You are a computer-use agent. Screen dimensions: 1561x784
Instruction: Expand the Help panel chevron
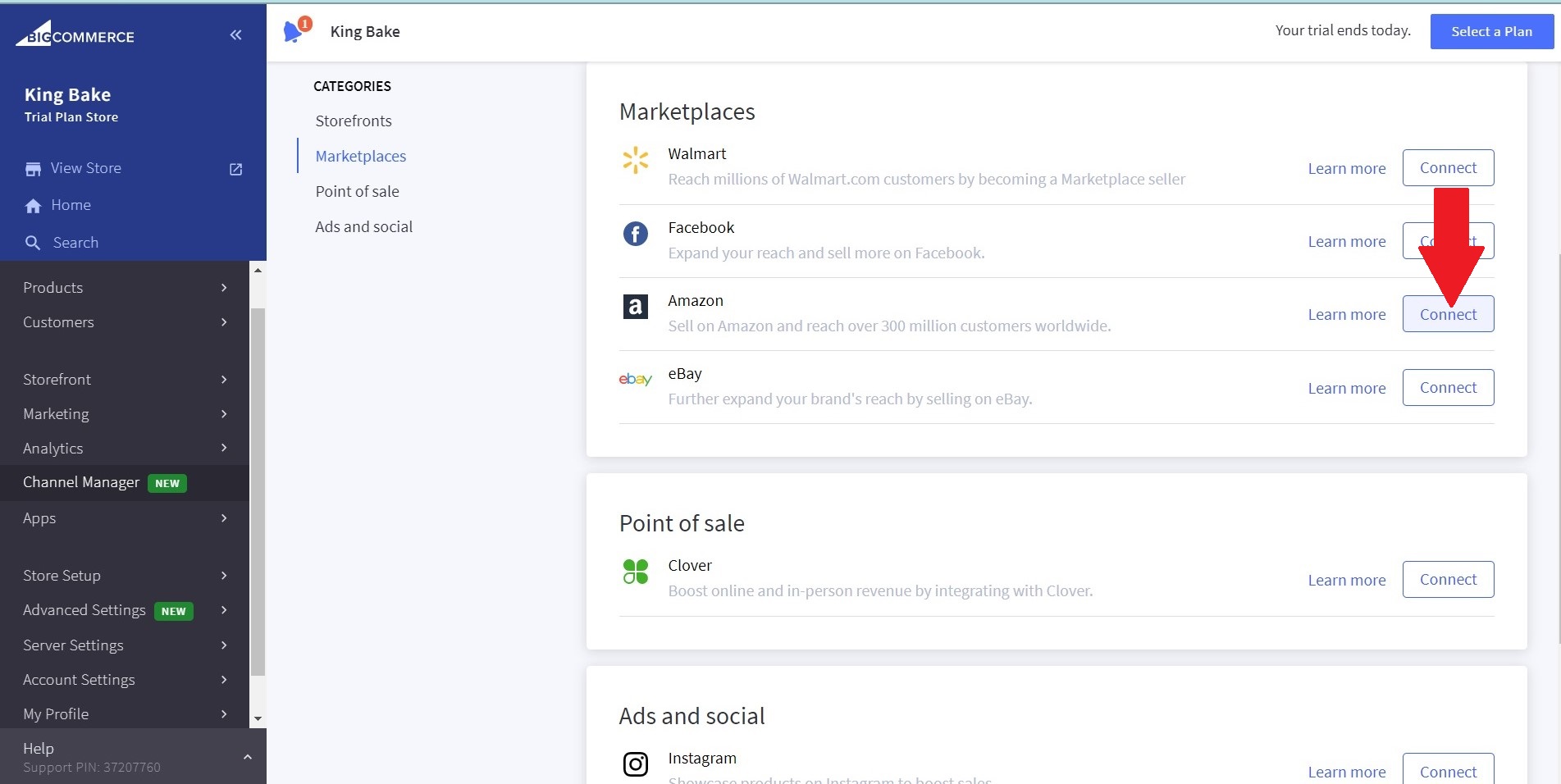point(247,757)
